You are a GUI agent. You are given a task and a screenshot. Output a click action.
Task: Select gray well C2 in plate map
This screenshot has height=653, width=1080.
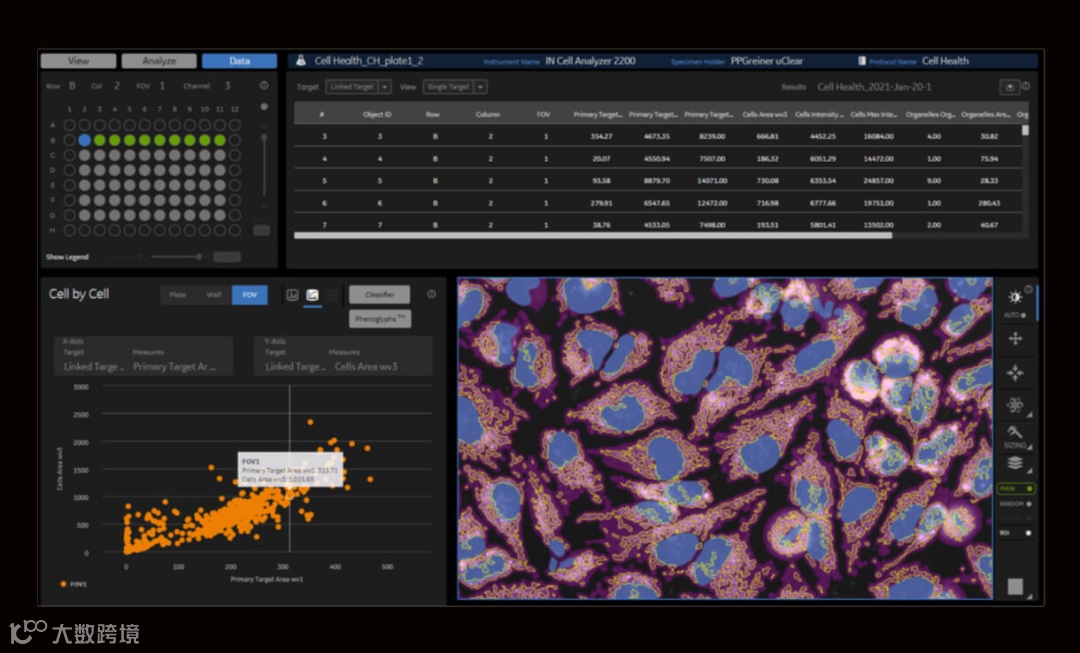pyautogui.click(x=85, y=155)
